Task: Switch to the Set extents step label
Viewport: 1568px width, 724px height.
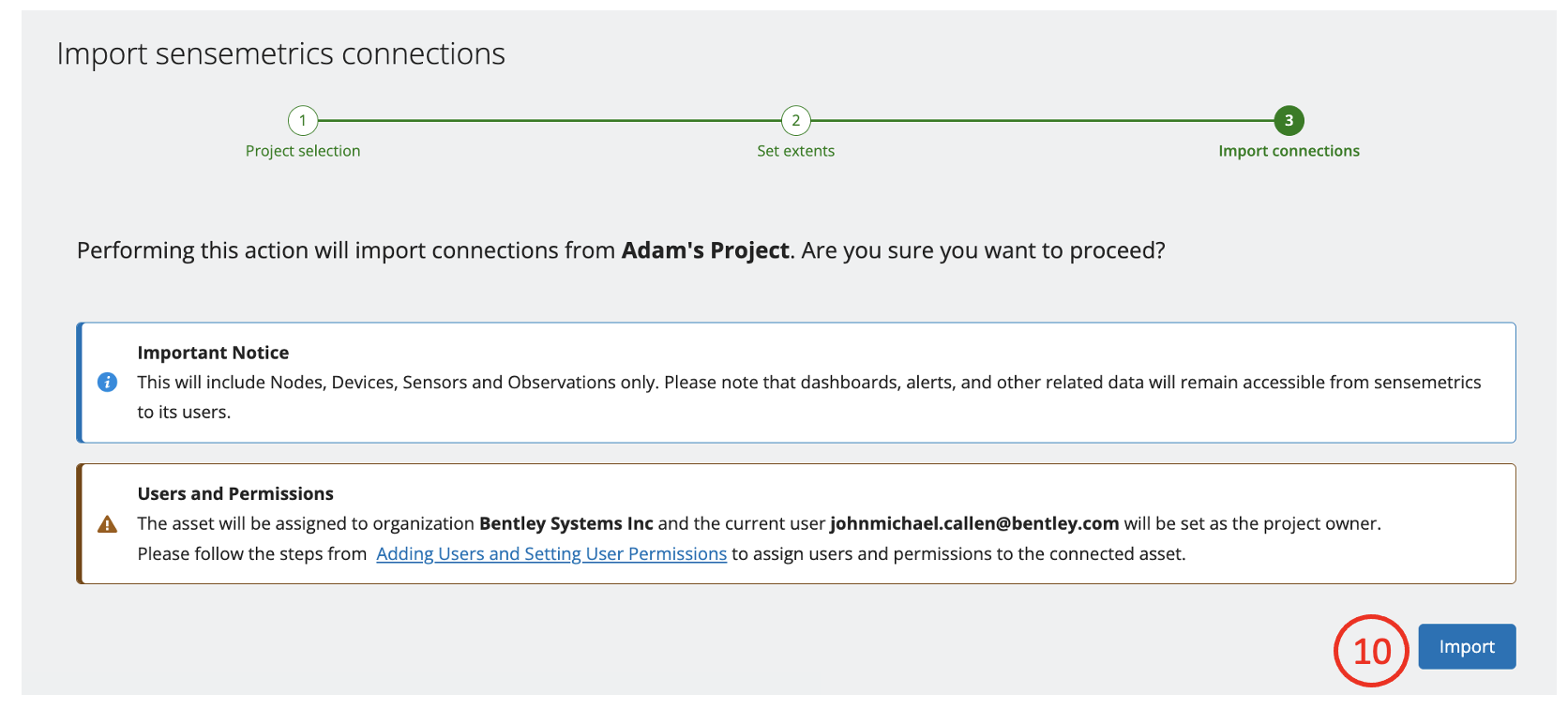Action: (x=795, y=151)
